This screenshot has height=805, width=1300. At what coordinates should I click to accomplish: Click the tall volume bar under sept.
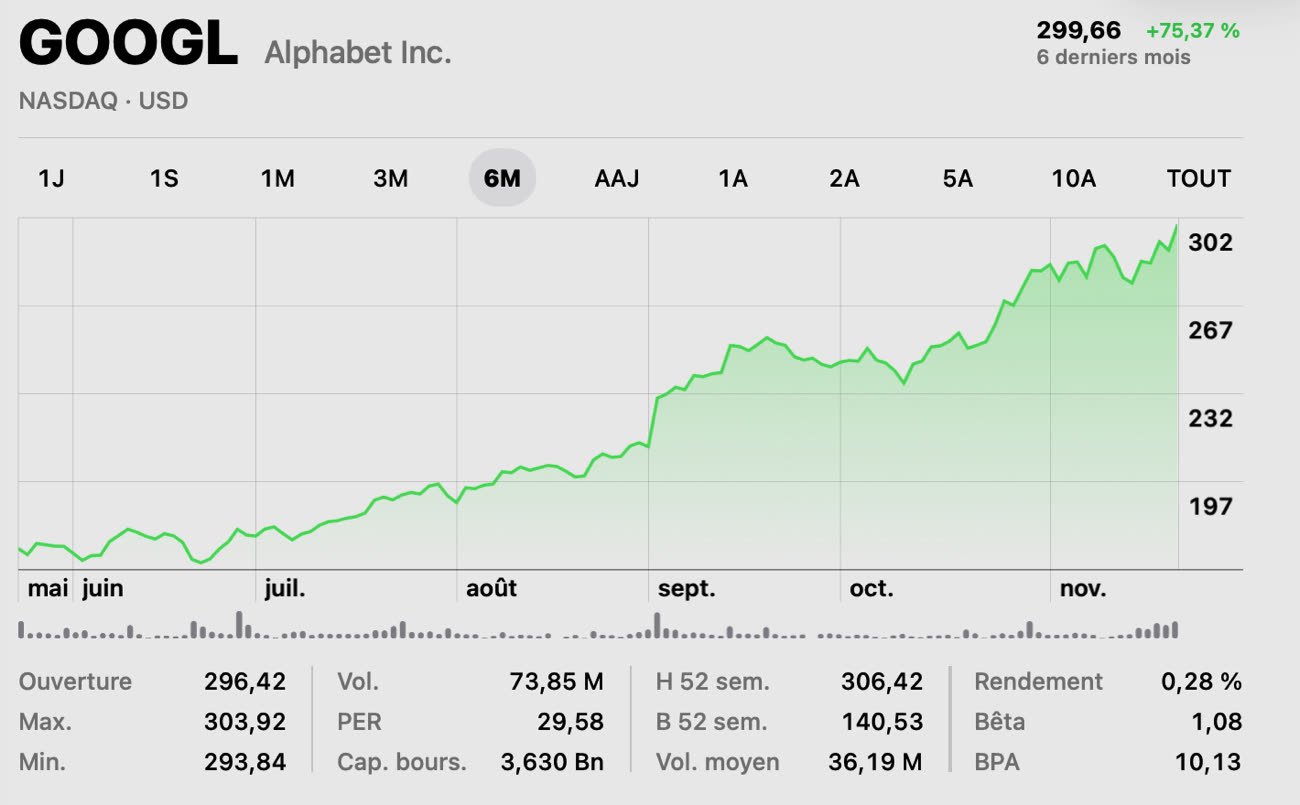click(657, 625)
